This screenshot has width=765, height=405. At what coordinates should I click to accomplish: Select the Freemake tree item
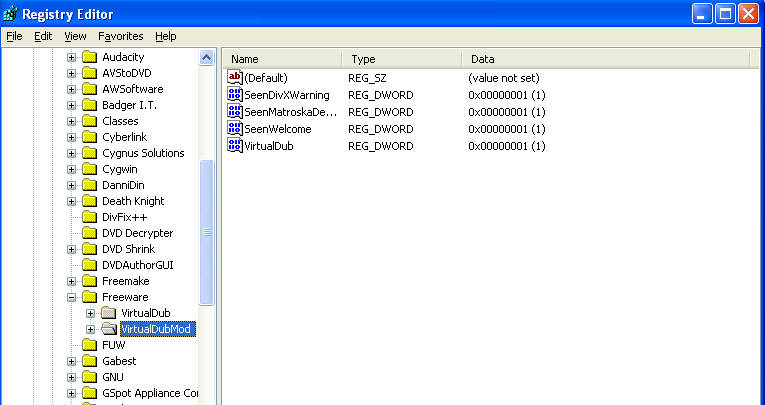point(125,281)
